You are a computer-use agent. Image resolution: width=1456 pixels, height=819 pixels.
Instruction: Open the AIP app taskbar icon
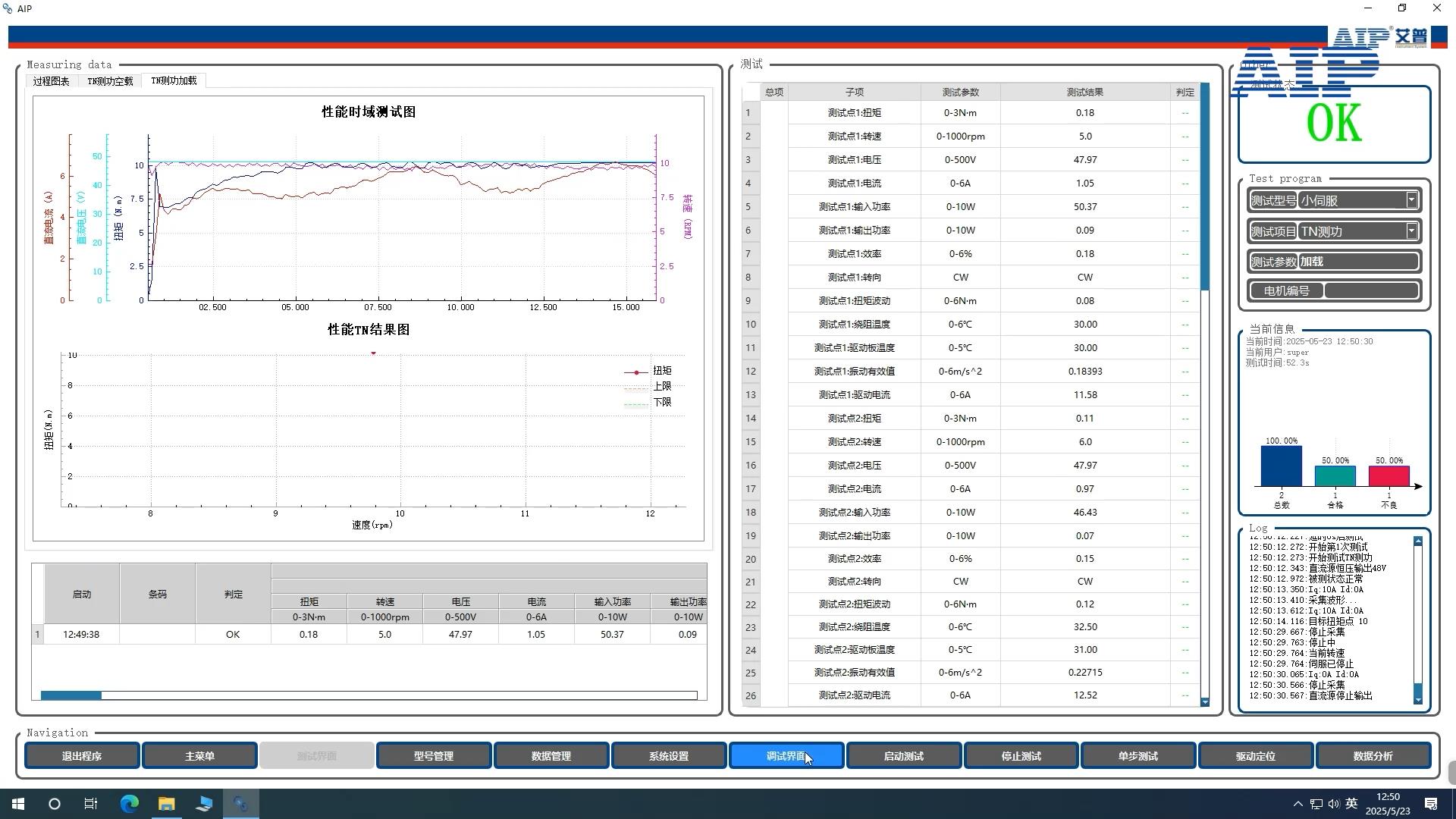(241, 804)
